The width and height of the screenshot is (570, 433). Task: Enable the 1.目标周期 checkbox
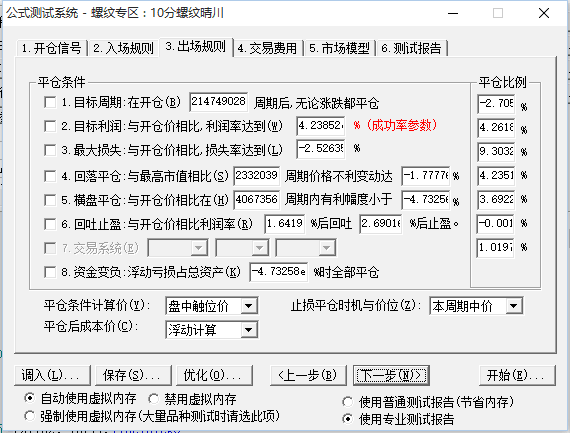coord(50,102)
